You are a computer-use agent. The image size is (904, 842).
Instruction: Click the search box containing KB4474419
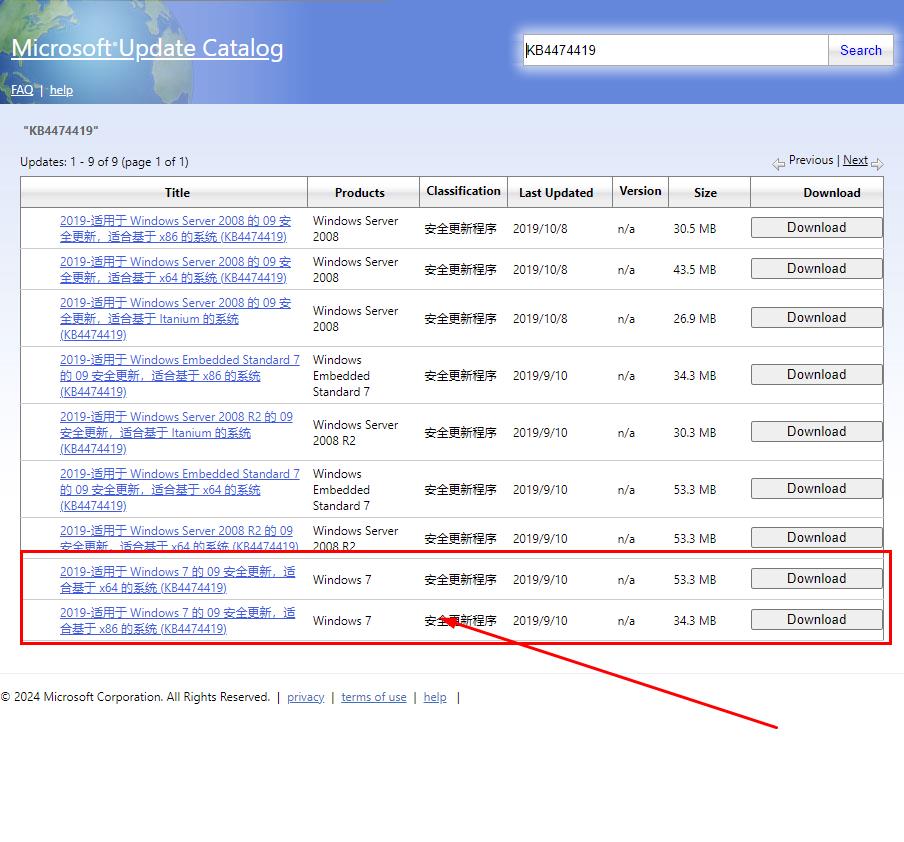pos(675,50)
